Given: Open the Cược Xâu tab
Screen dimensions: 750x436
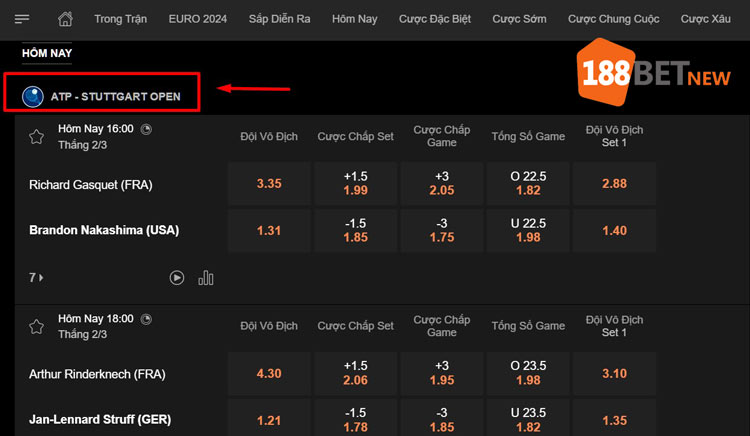Looking at the screenshot, I should [706, 19].
